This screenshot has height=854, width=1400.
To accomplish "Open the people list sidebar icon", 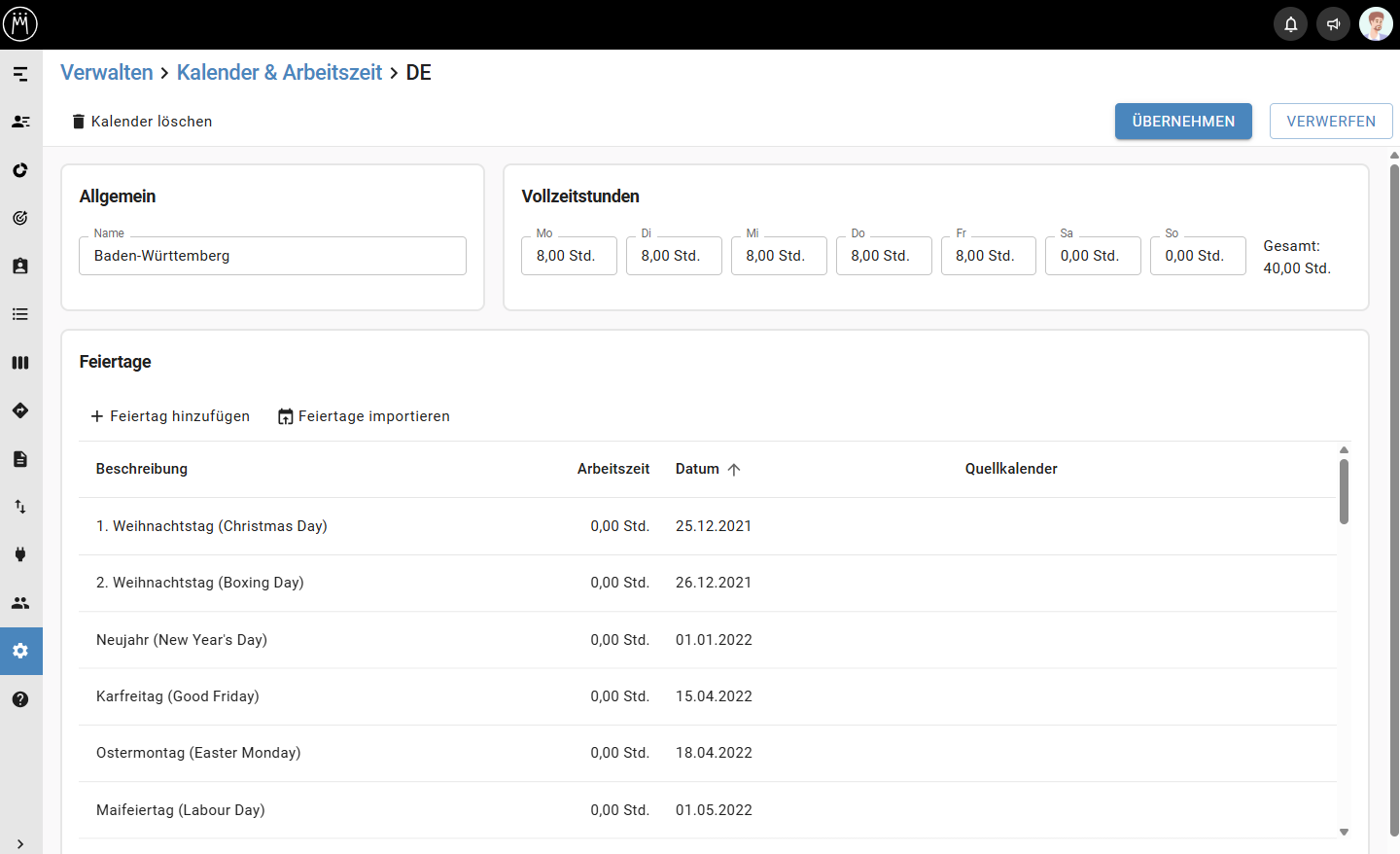I will tap(20, 122).
